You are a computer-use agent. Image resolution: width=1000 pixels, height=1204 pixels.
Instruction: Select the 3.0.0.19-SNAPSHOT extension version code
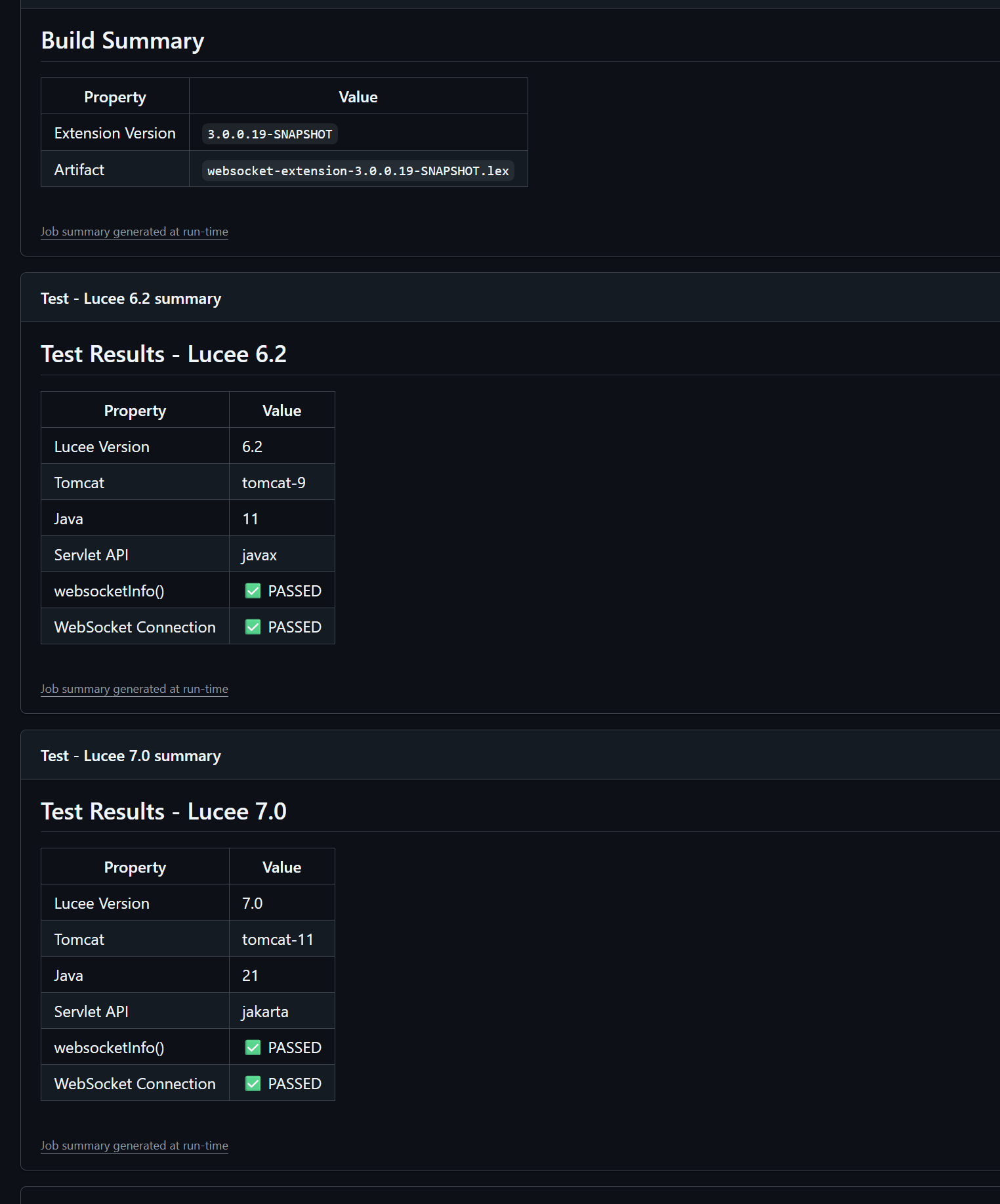click(x=270, y=134)
